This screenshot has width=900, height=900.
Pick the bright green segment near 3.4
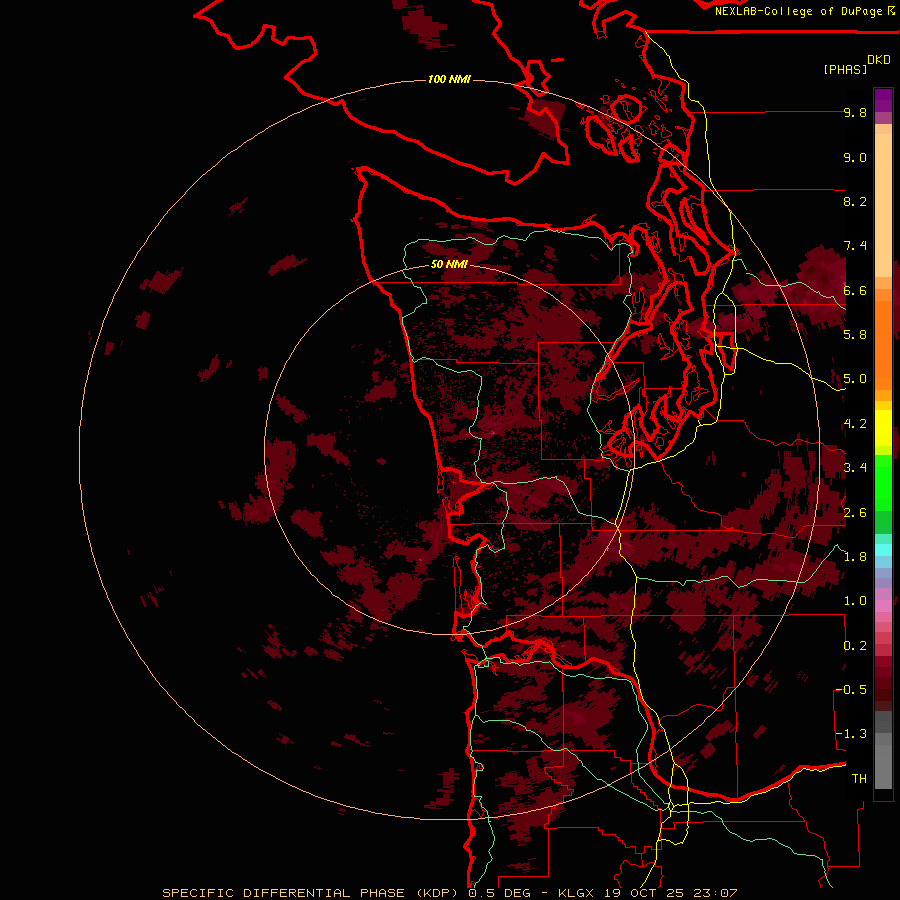click(883, 482)
